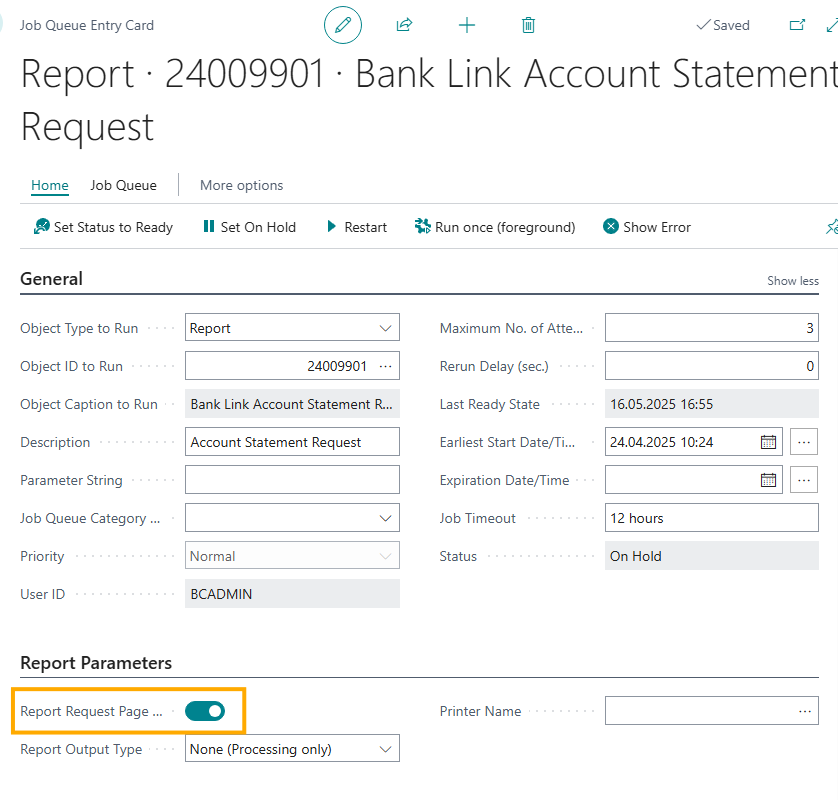
Task: Click User ID value BCADMIN
Action: (292, 594)
